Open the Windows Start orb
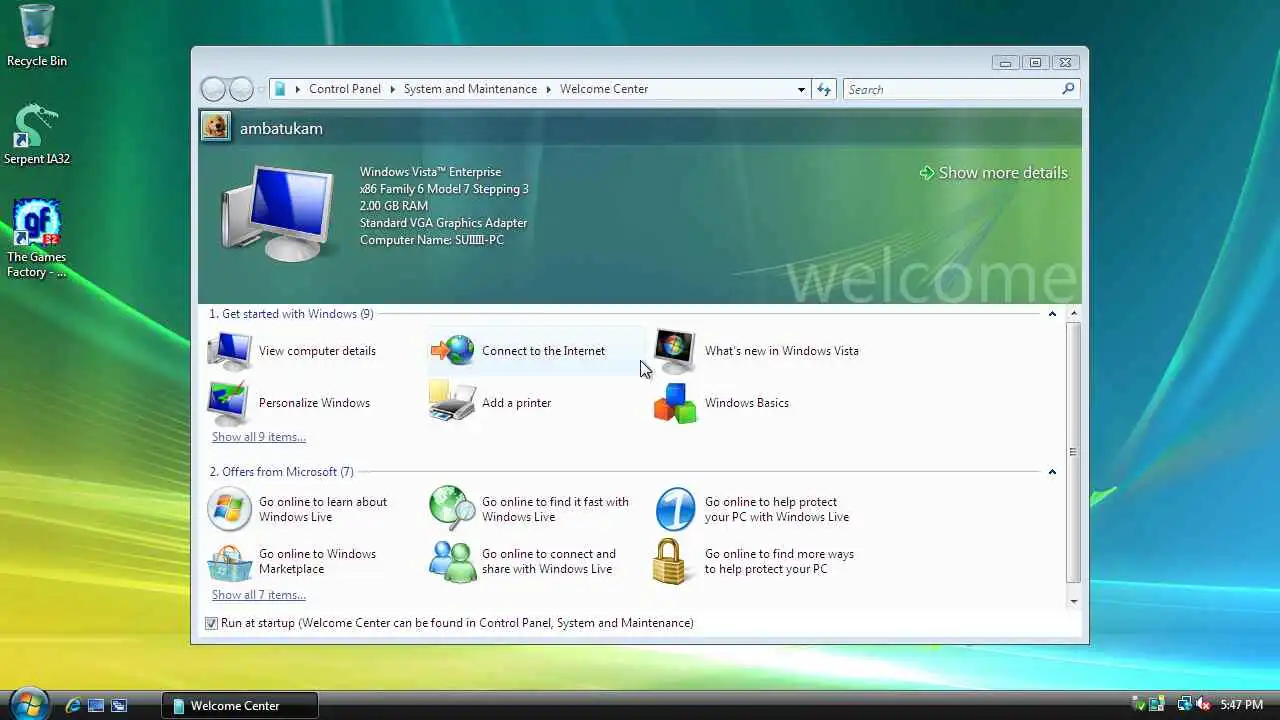Screen dimensions: 1280x720 point(28,704)
